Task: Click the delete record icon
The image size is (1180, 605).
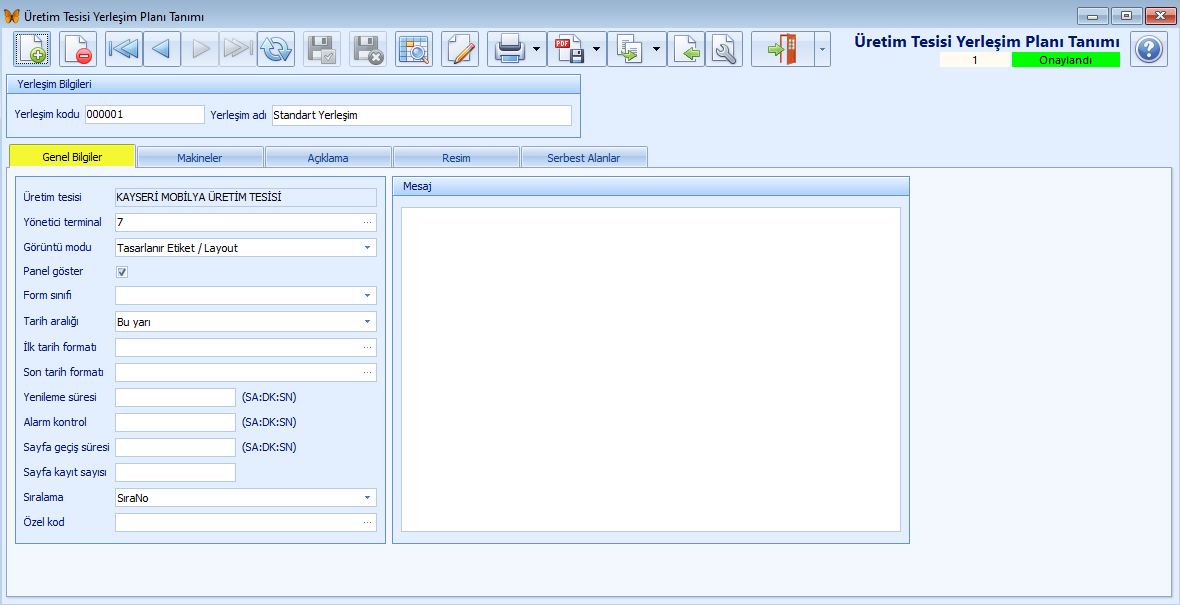Action: [78, 50]
